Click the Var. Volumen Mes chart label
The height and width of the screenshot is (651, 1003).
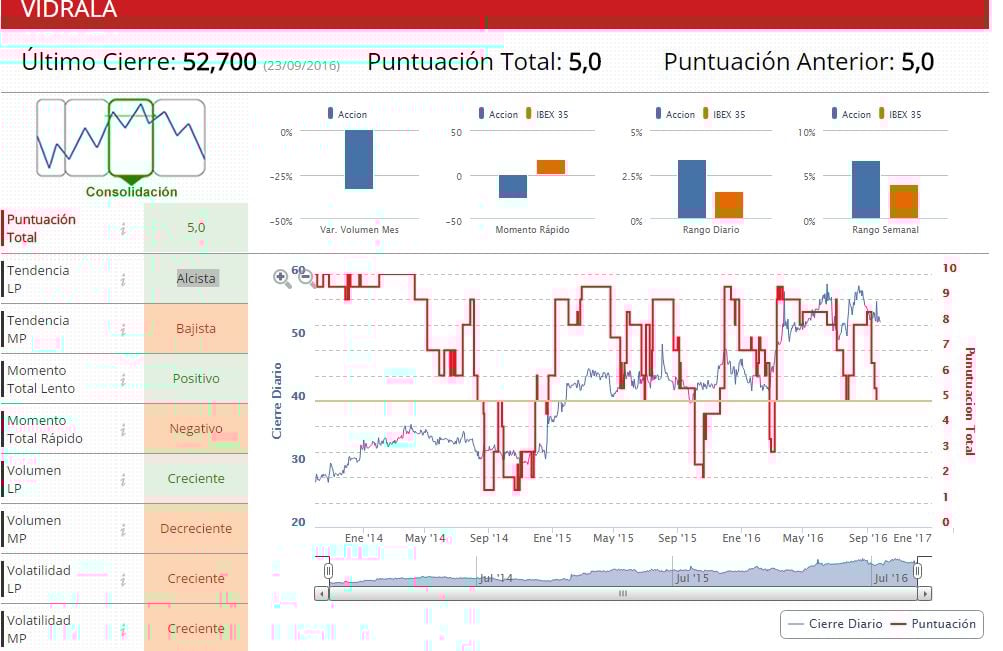(x=359, y=230)
